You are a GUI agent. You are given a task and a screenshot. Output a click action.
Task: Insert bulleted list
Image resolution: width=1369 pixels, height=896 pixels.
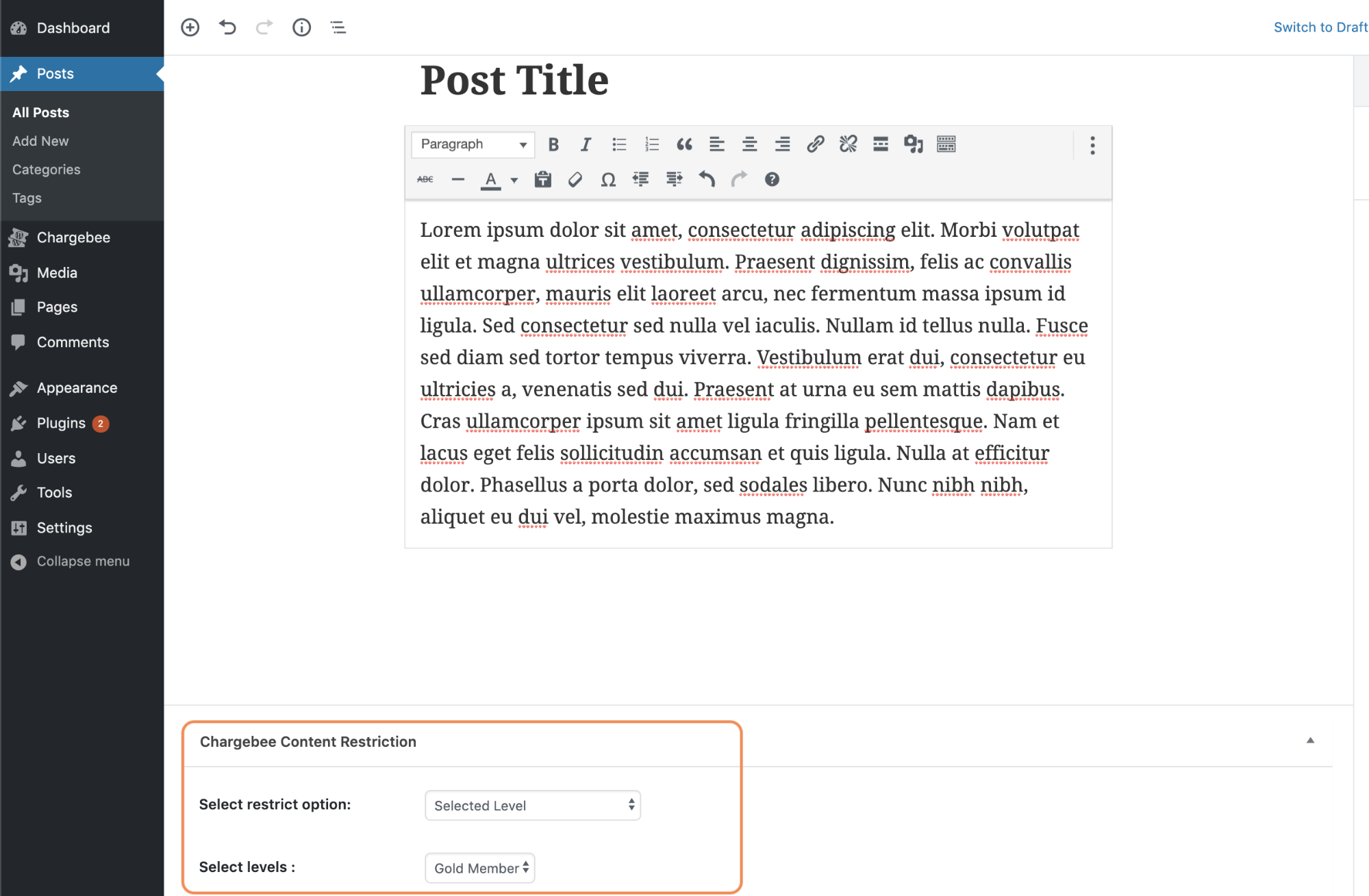coord(619,144)
